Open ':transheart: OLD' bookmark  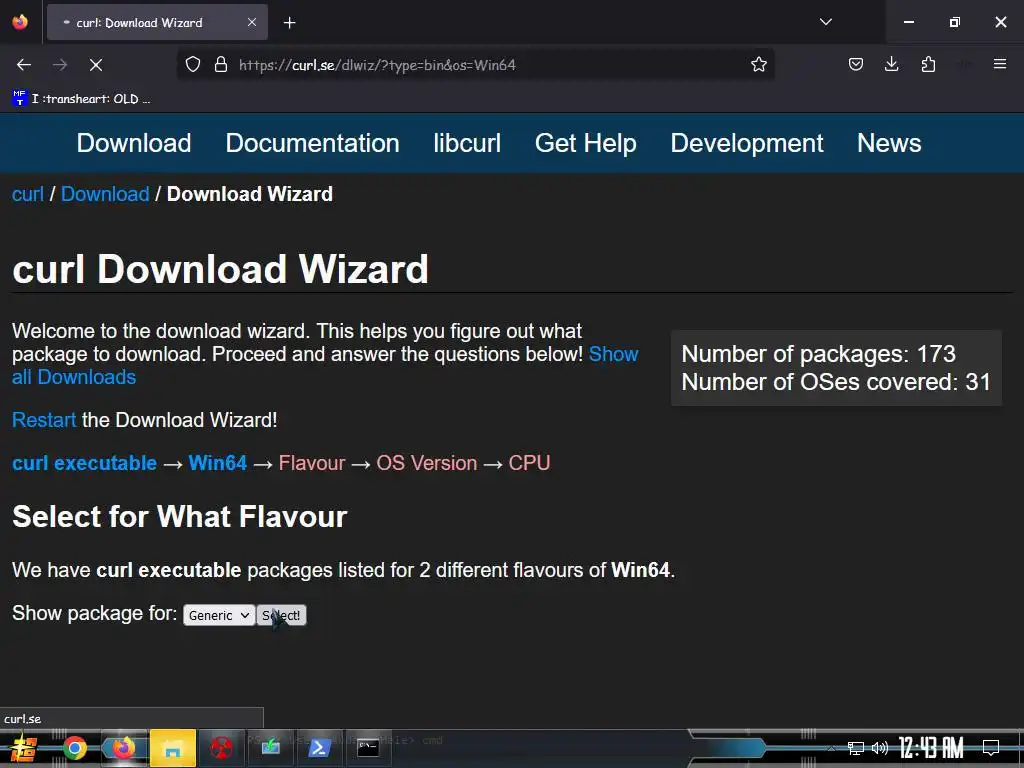[82, 99]
